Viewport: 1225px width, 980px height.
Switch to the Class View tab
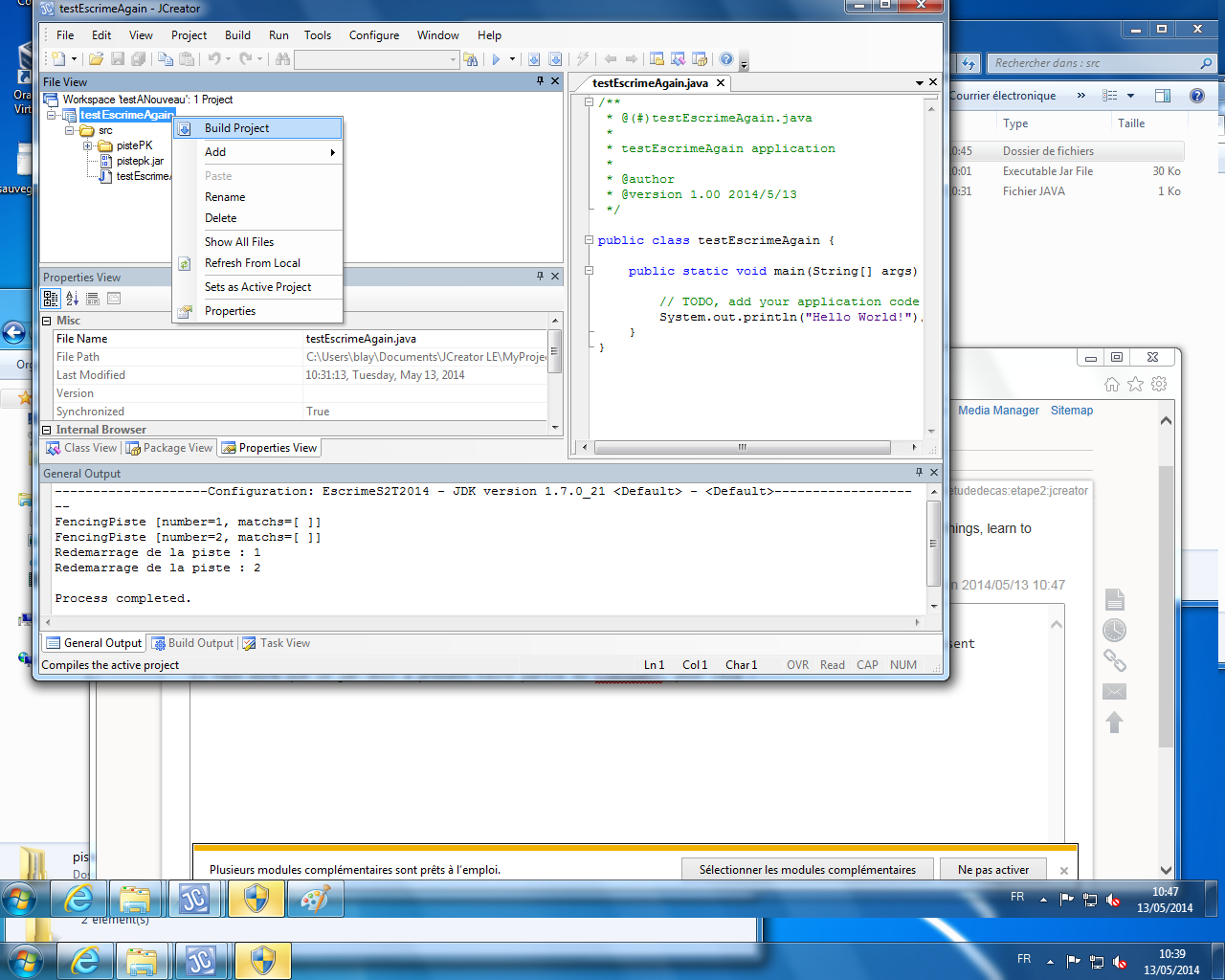82,448
